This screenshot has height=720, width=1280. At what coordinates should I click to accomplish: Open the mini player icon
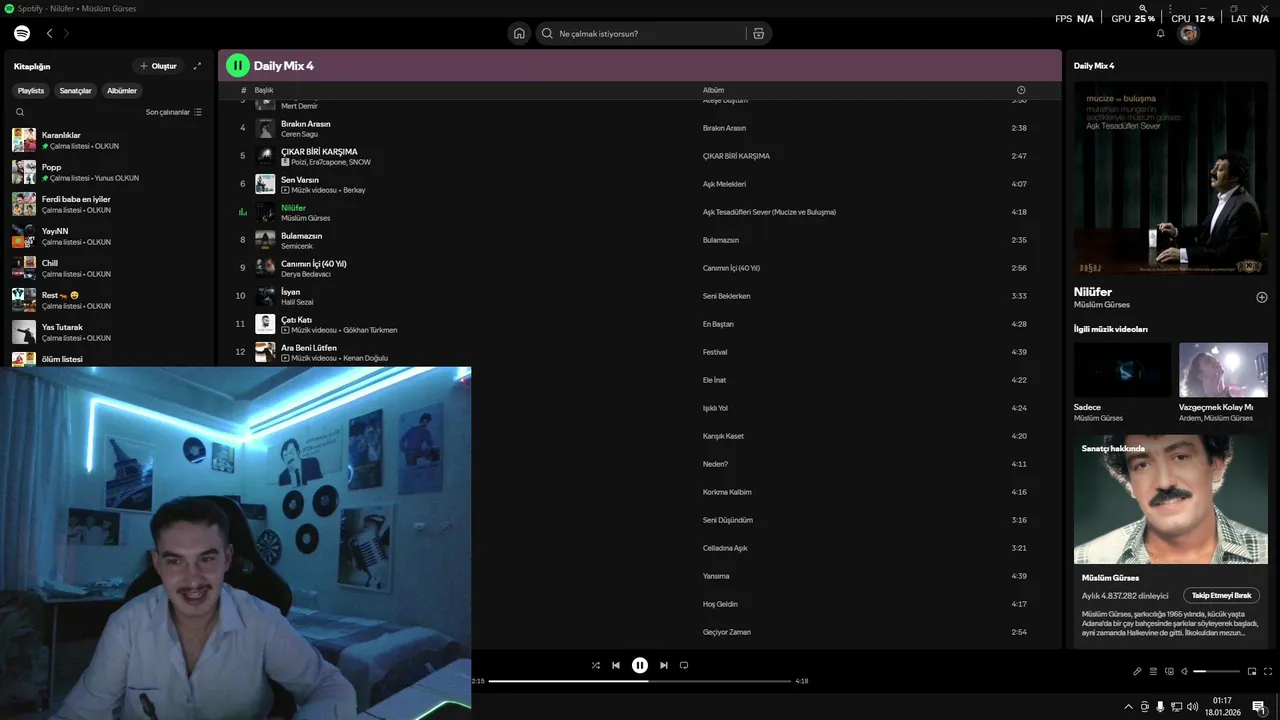tap(1251, 671)
